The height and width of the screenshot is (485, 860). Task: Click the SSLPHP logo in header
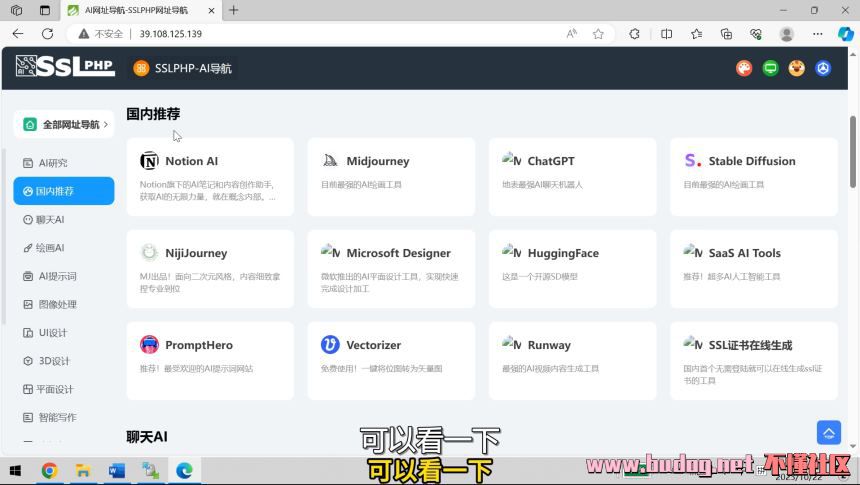[65, 68]
